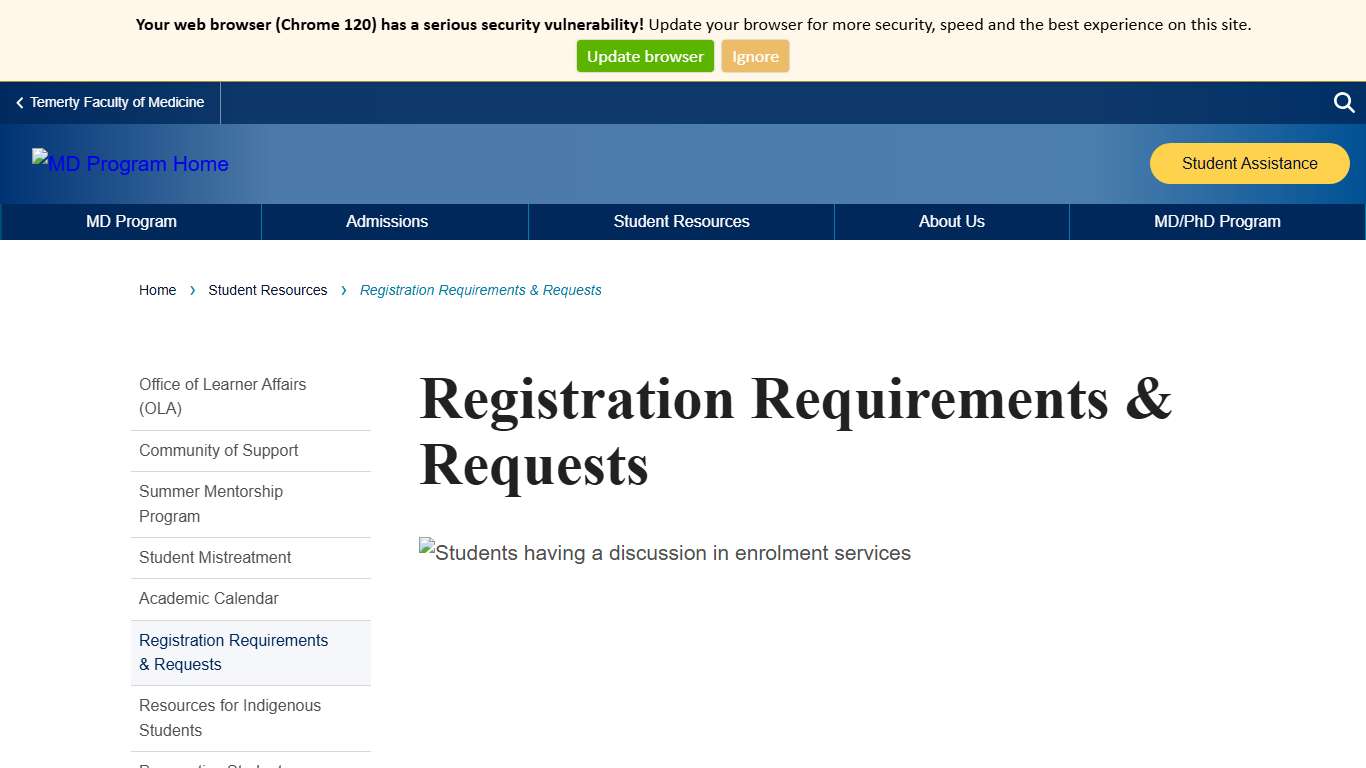This screenshot has height=768, width=1366.
Task: Select Office of Learner Affairs (OLA) sidebar item
Action: click(x=222, y=396)
